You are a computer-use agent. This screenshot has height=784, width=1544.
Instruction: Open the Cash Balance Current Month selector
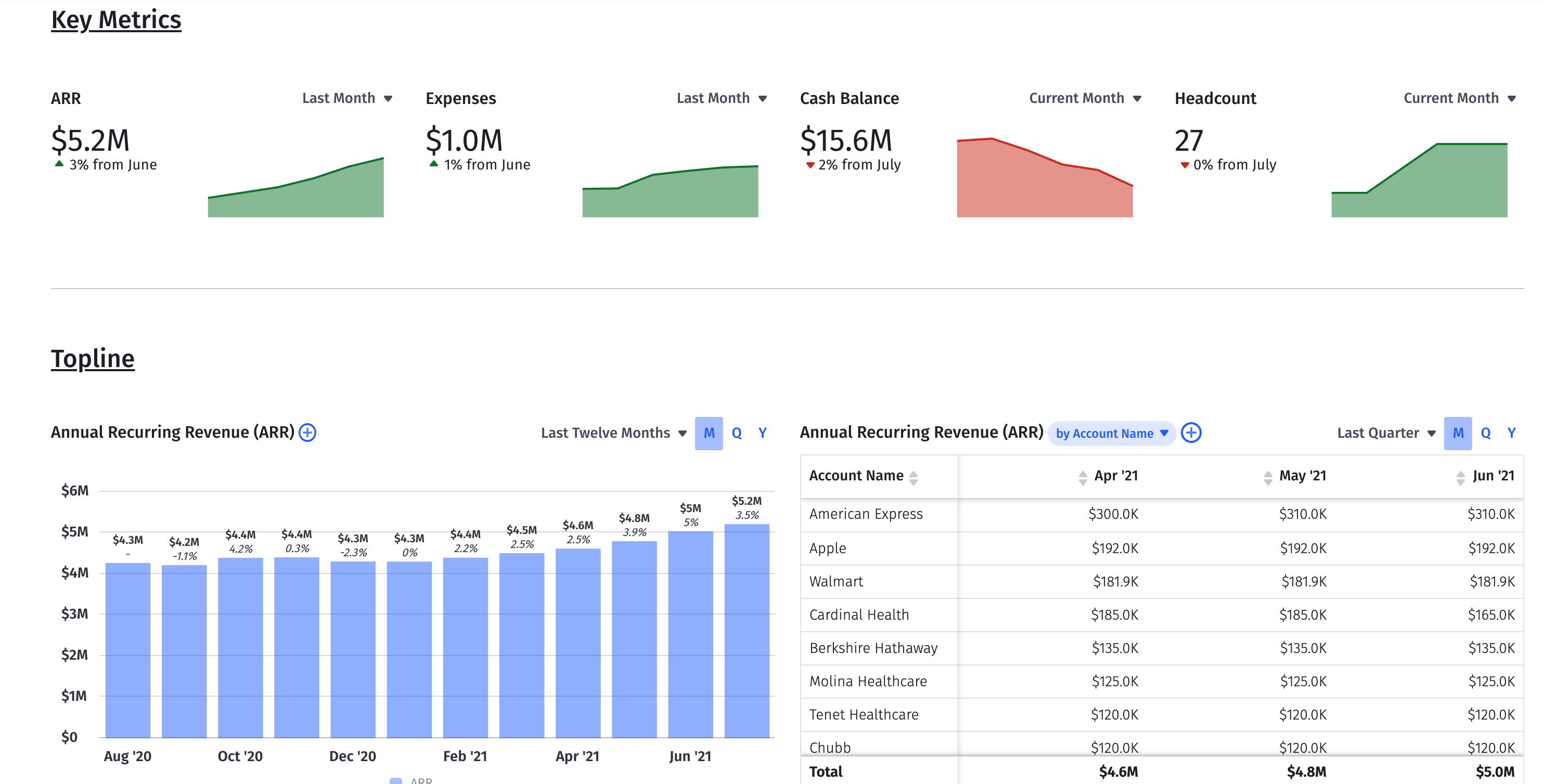coord(1137,98)
